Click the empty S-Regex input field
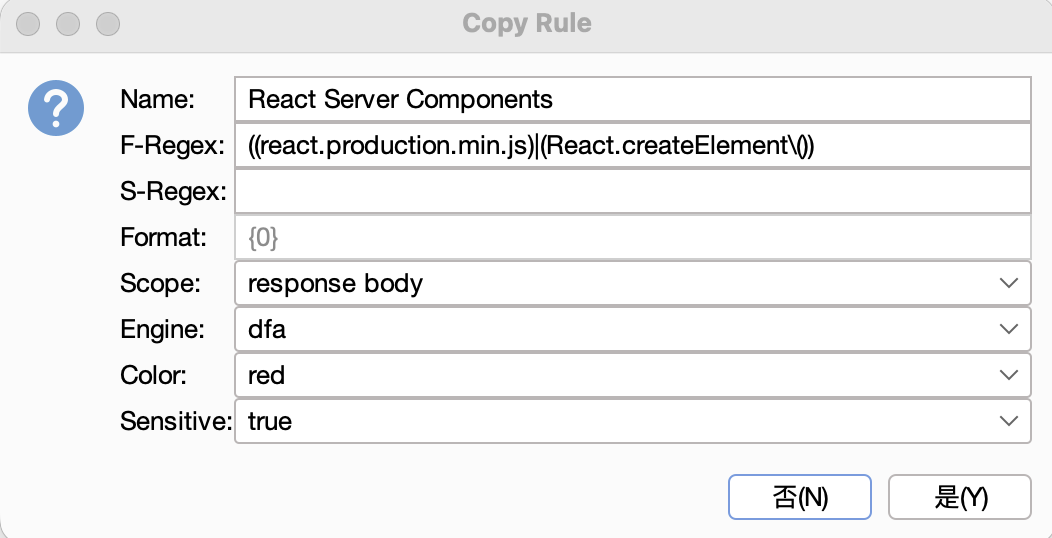This screenshot has height=538, width=1052. (631, 191)
